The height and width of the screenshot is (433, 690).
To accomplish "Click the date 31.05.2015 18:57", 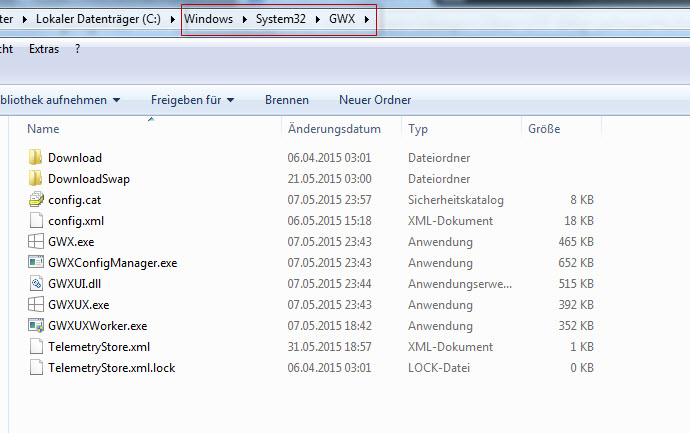I will [x=329, y=347].
